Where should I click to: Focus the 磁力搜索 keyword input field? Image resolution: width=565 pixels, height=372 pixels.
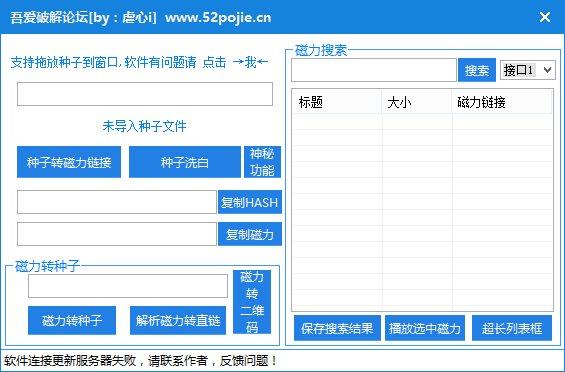[374, 70]
